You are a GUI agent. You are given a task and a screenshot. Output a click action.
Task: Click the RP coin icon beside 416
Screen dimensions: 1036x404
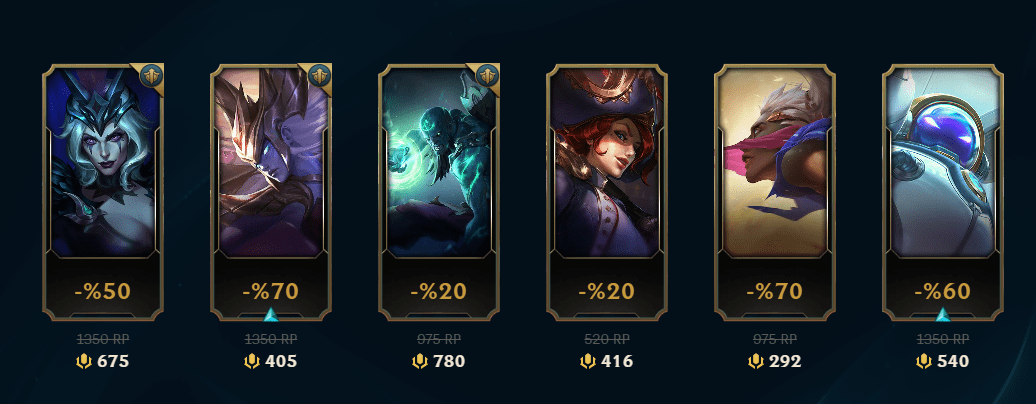pyautogui.click(x=587, y=362)
